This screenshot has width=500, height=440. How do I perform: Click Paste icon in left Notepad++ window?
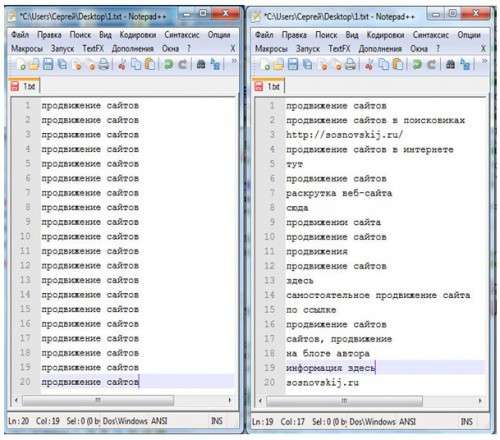click(150, 64)
